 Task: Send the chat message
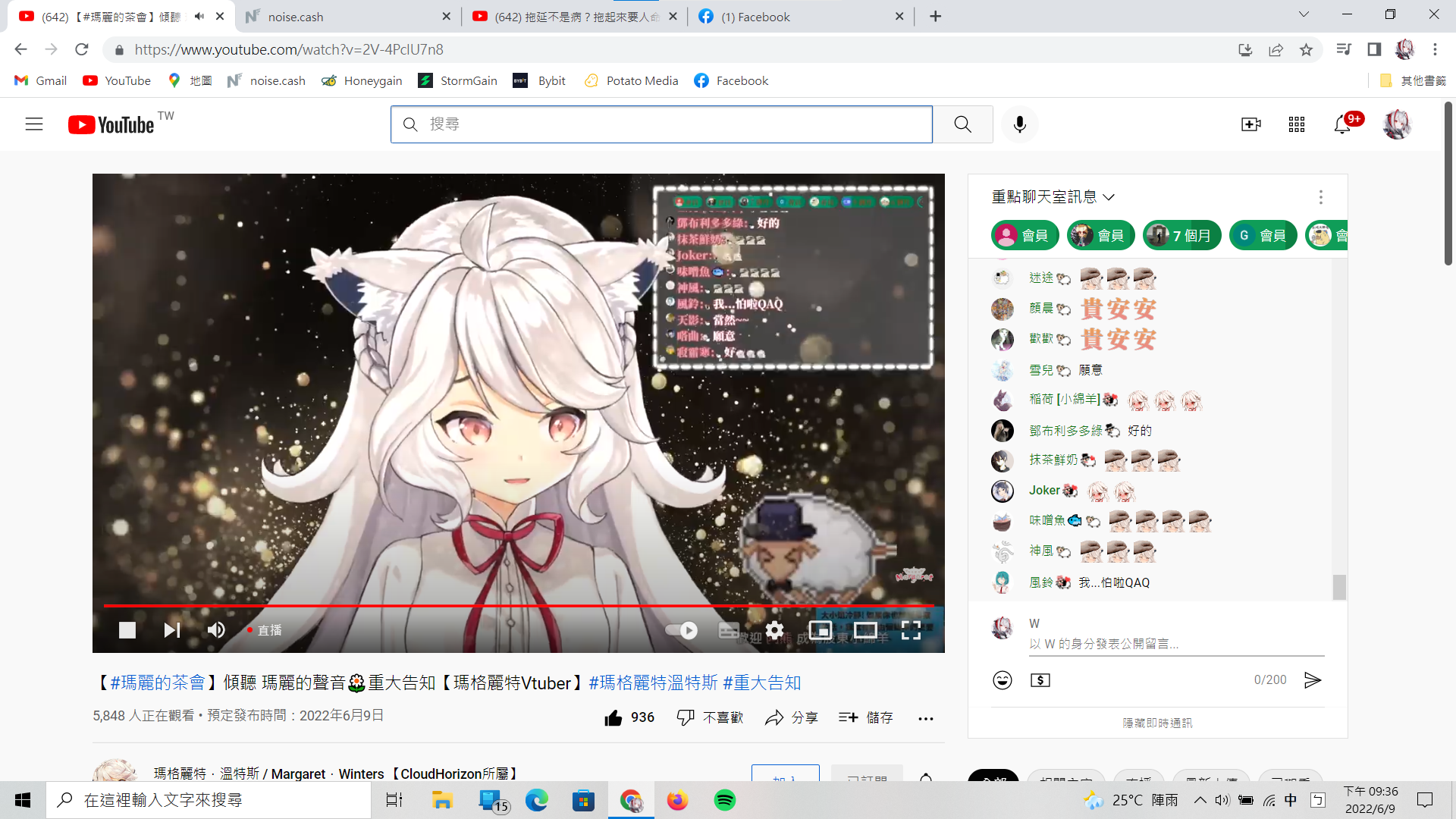tap(1313, 680)
